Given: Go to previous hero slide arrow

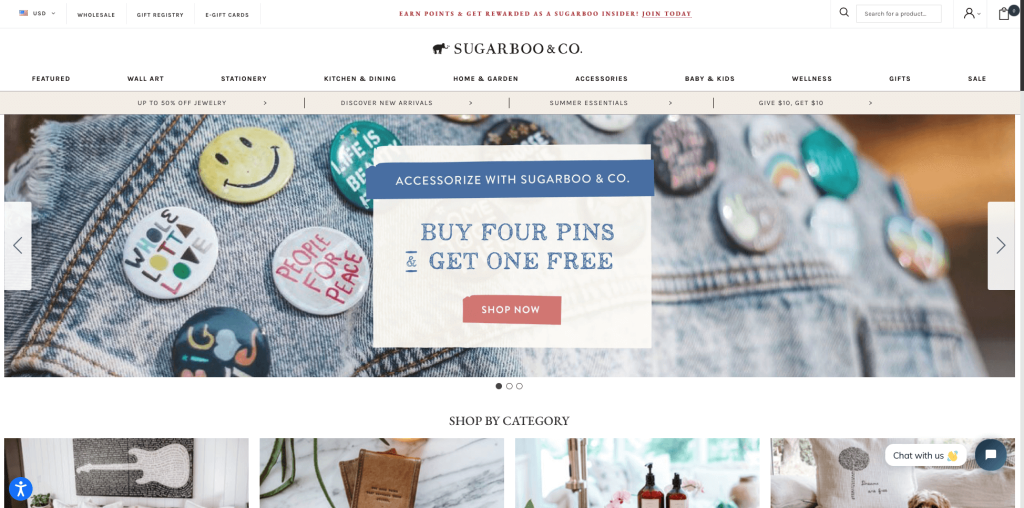Looking at the screenshot, I should tap(18, 246).
